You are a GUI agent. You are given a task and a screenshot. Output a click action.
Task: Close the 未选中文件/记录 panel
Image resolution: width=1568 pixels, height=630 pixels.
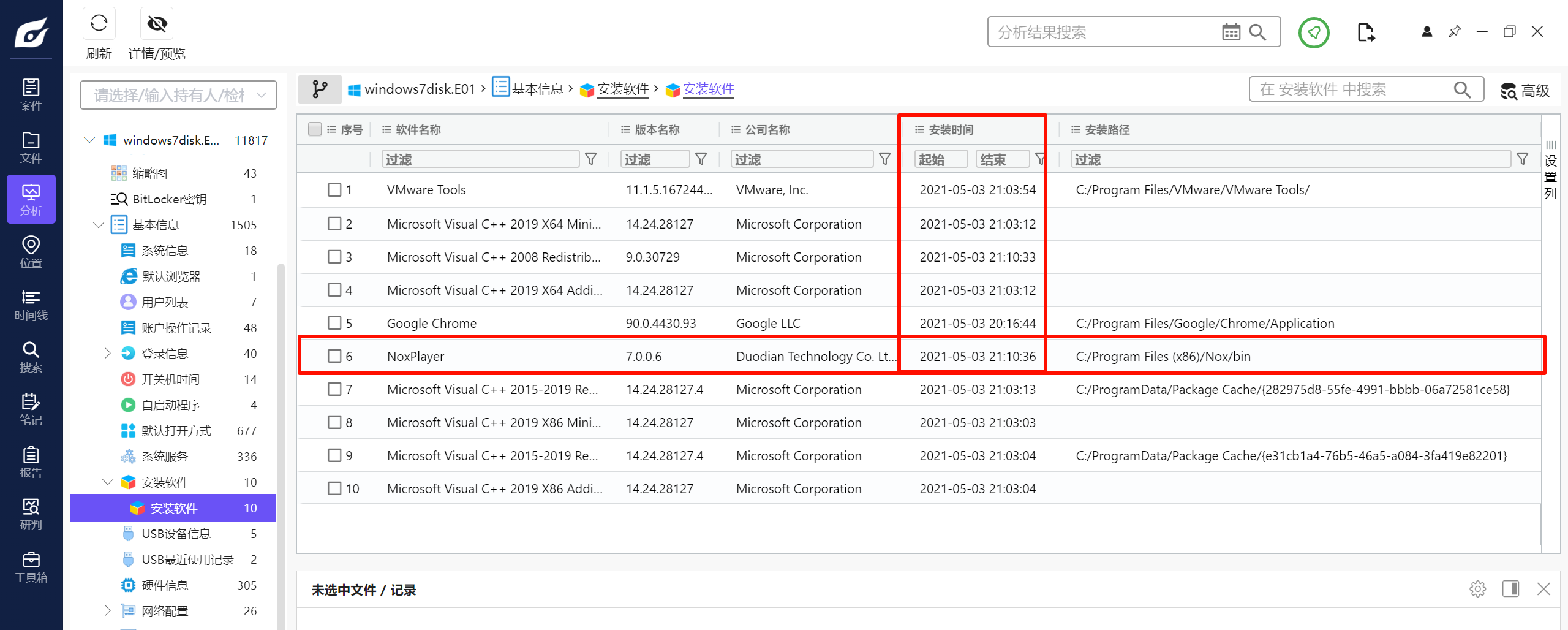click(x=1543, y=589)
